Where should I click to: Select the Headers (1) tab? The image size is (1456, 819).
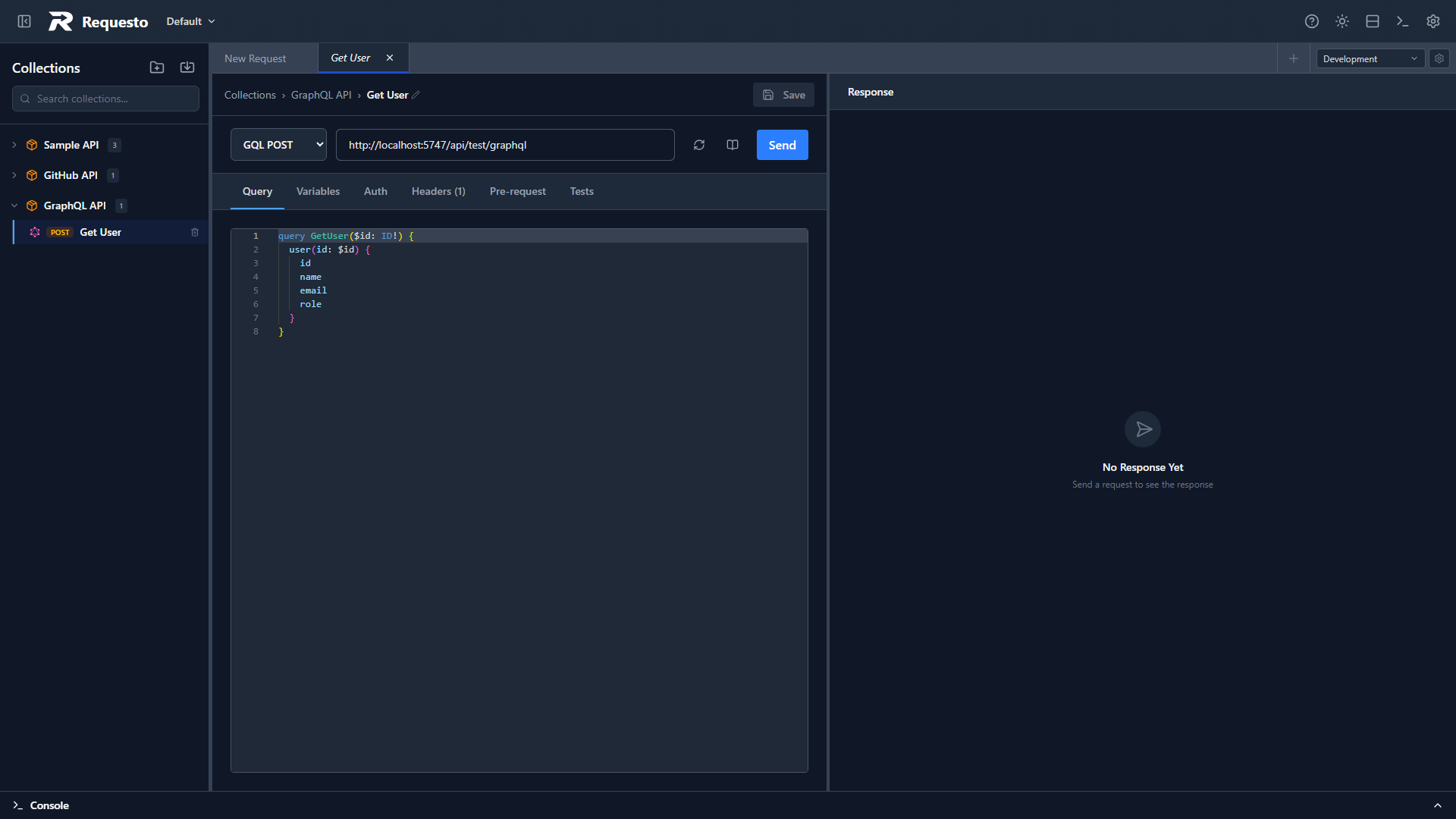[438, 191]
